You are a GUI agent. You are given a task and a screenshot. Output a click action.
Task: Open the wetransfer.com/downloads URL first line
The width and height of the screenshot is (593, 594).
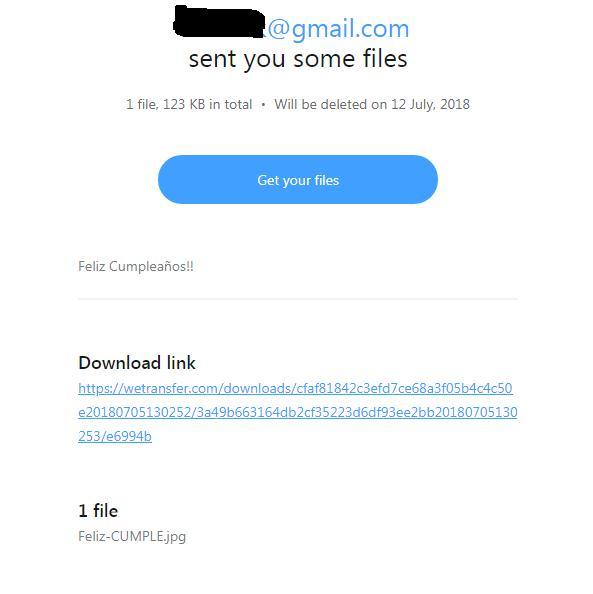(295, 388)
